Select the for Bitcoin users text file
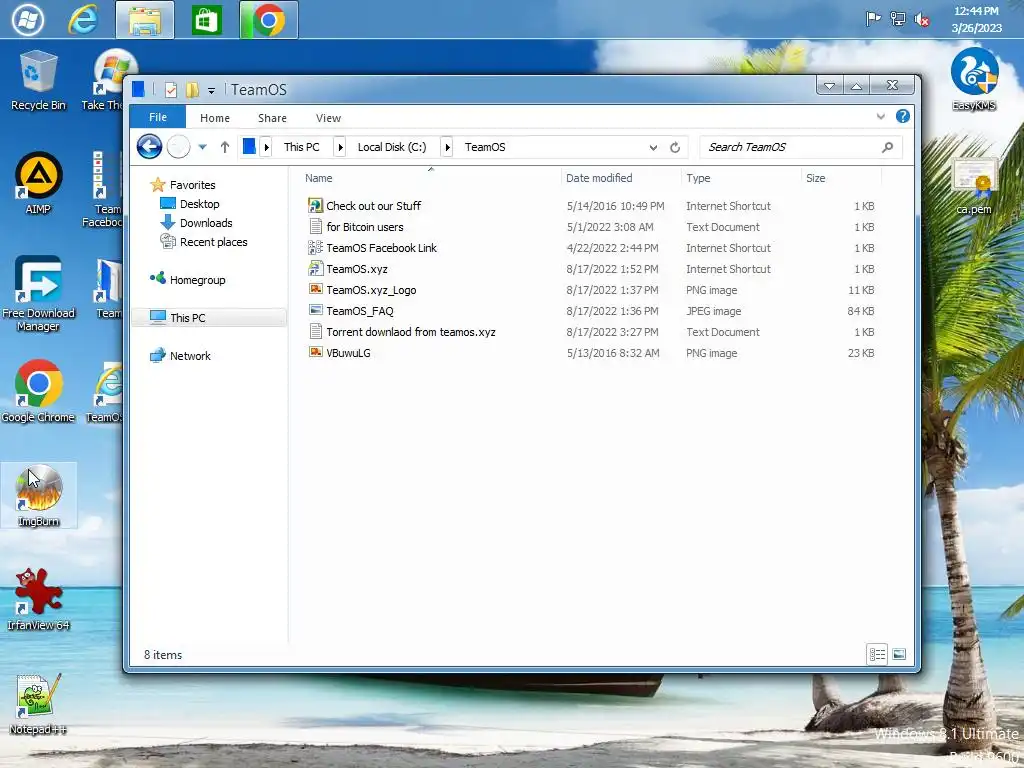Viewport: 1024px width, 768px height. [365, 227]
